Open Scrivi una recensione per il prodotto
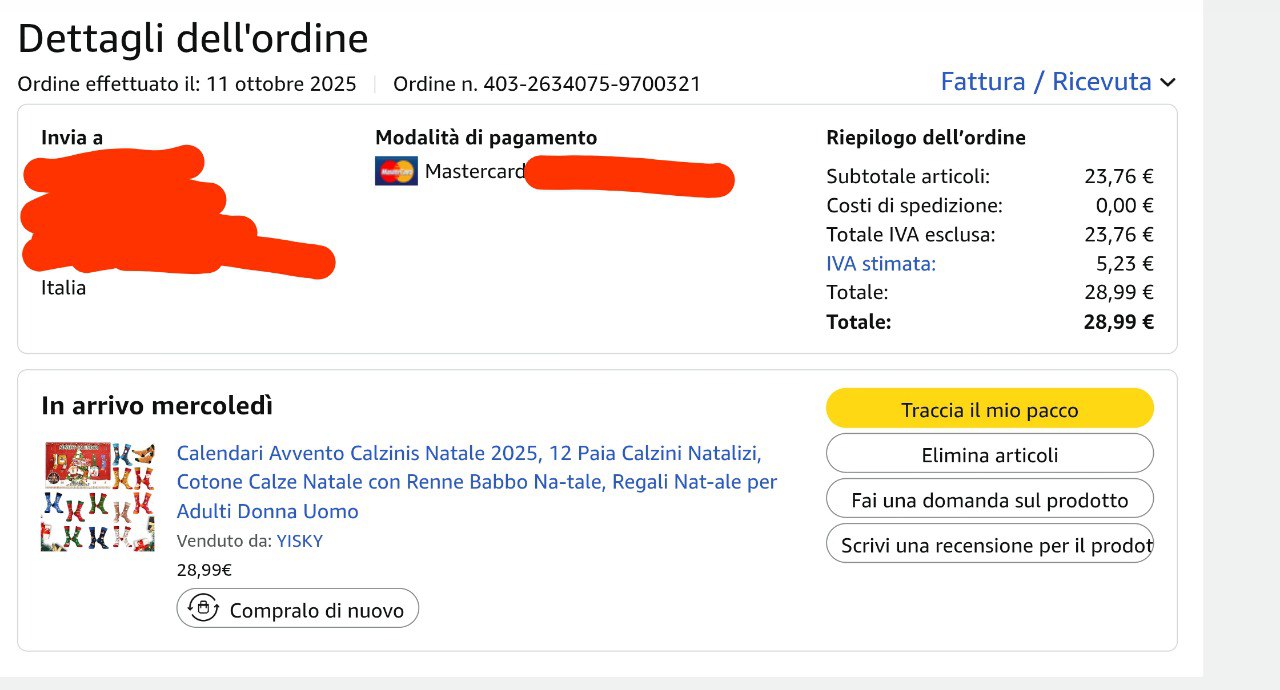 click(x=989, y=545)
